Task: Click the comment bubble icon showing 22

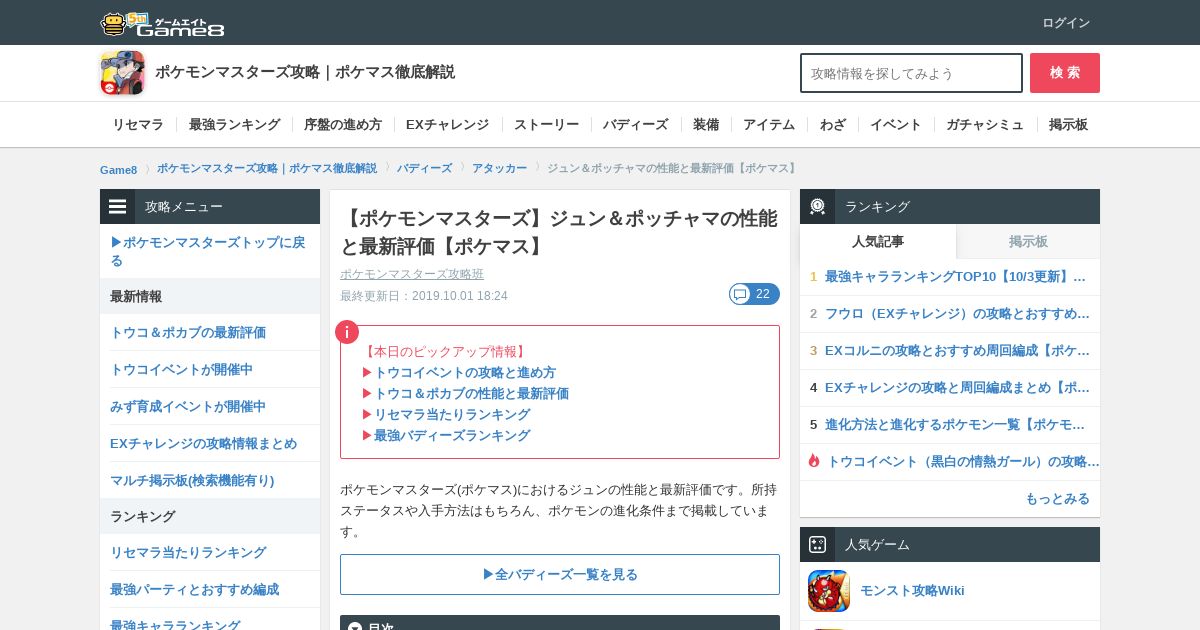Action: (740, 294)
